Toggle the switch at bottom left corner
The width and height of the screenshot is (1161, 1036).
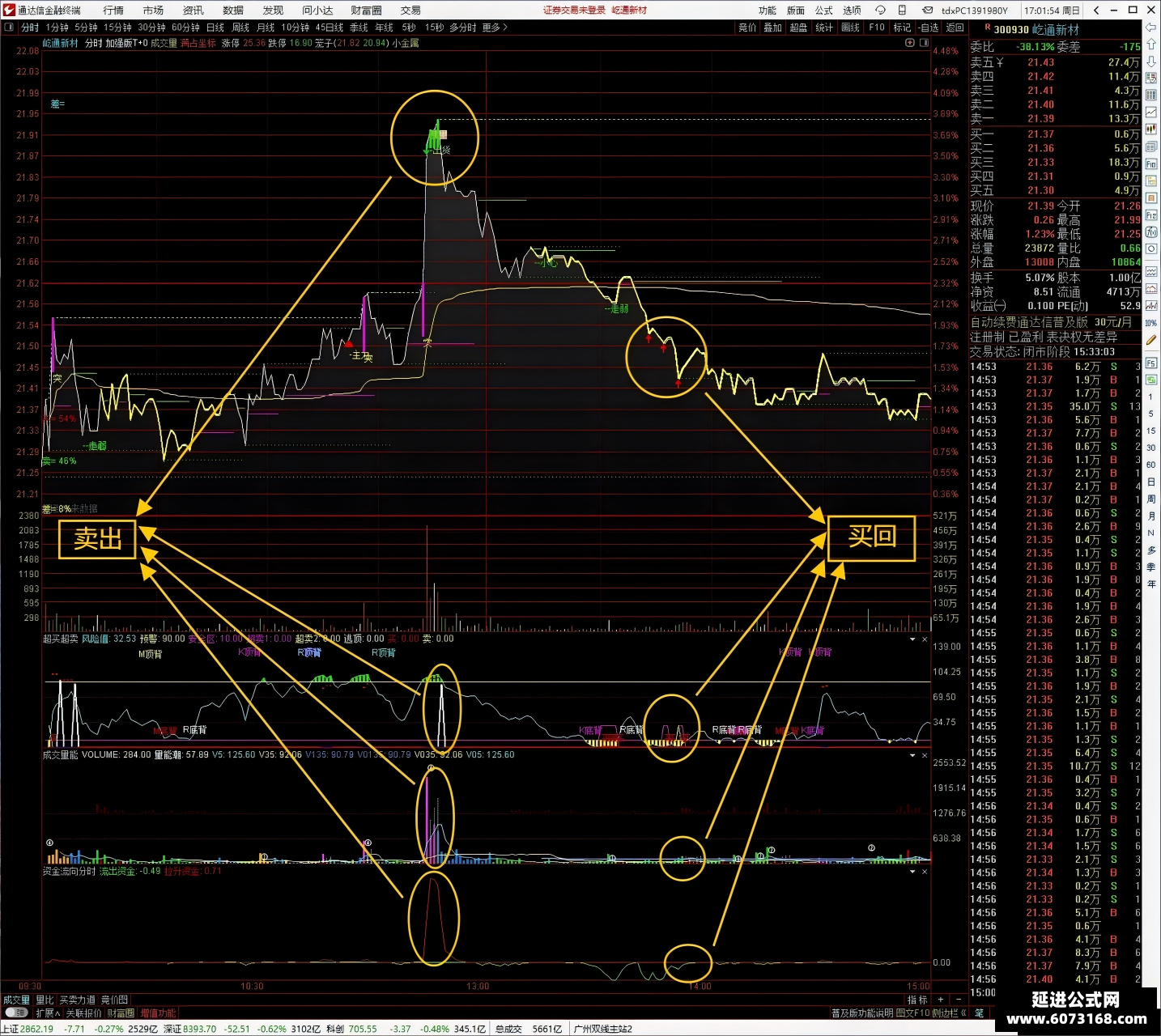click(x=15, y=1013)
